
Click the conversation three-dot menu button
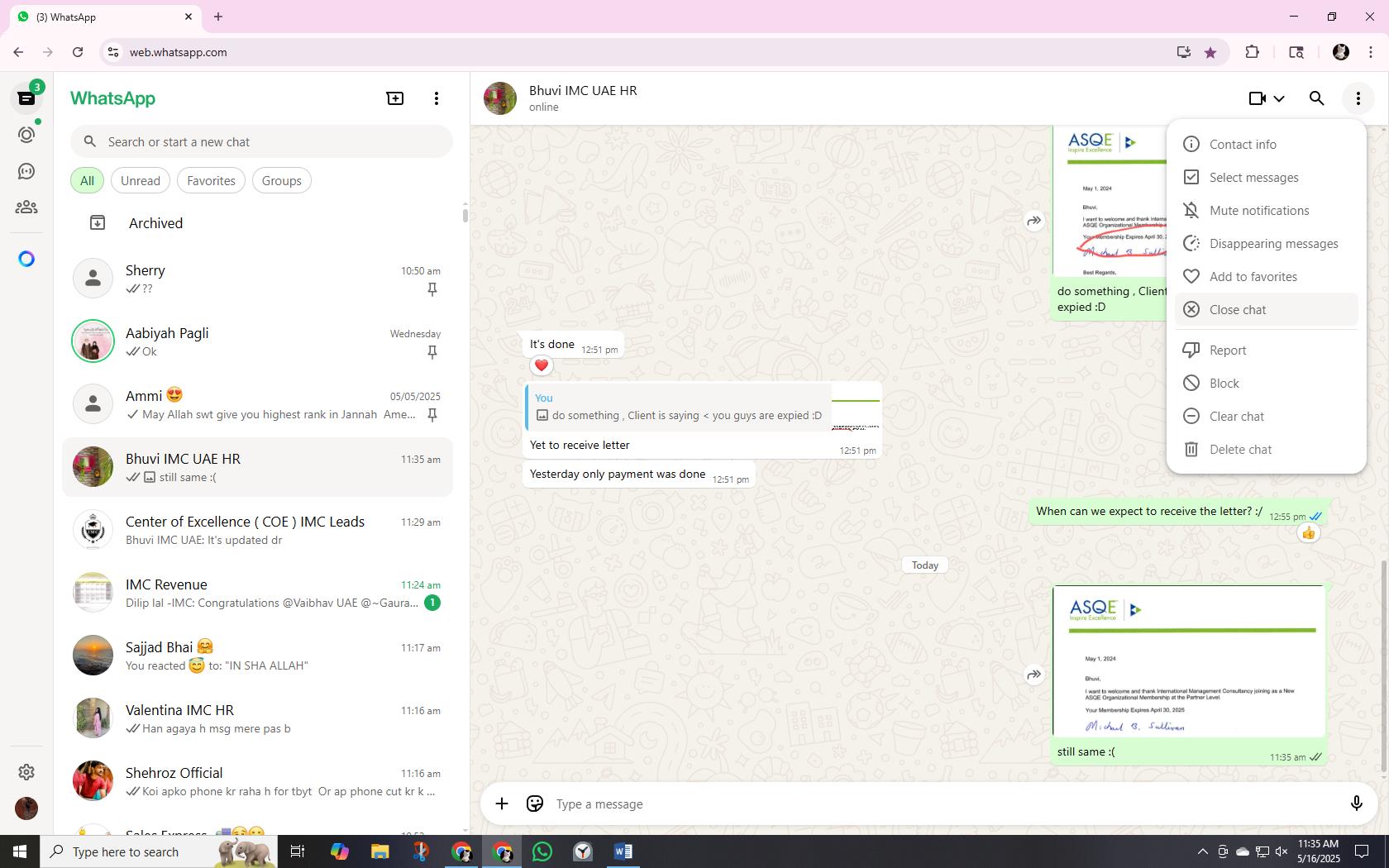coord(1358,98)
